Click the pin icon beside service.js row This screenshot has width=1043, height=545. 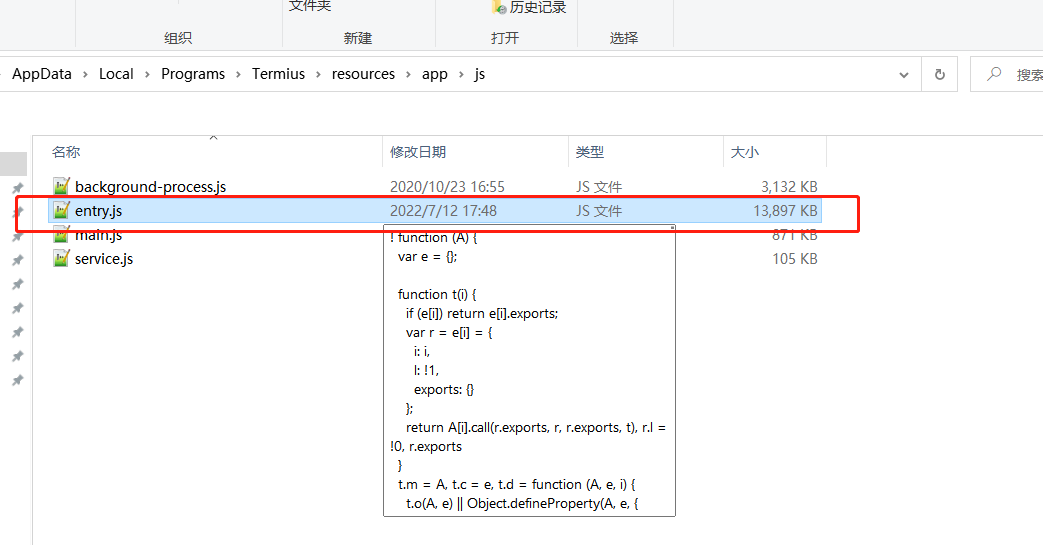(18, 260)
